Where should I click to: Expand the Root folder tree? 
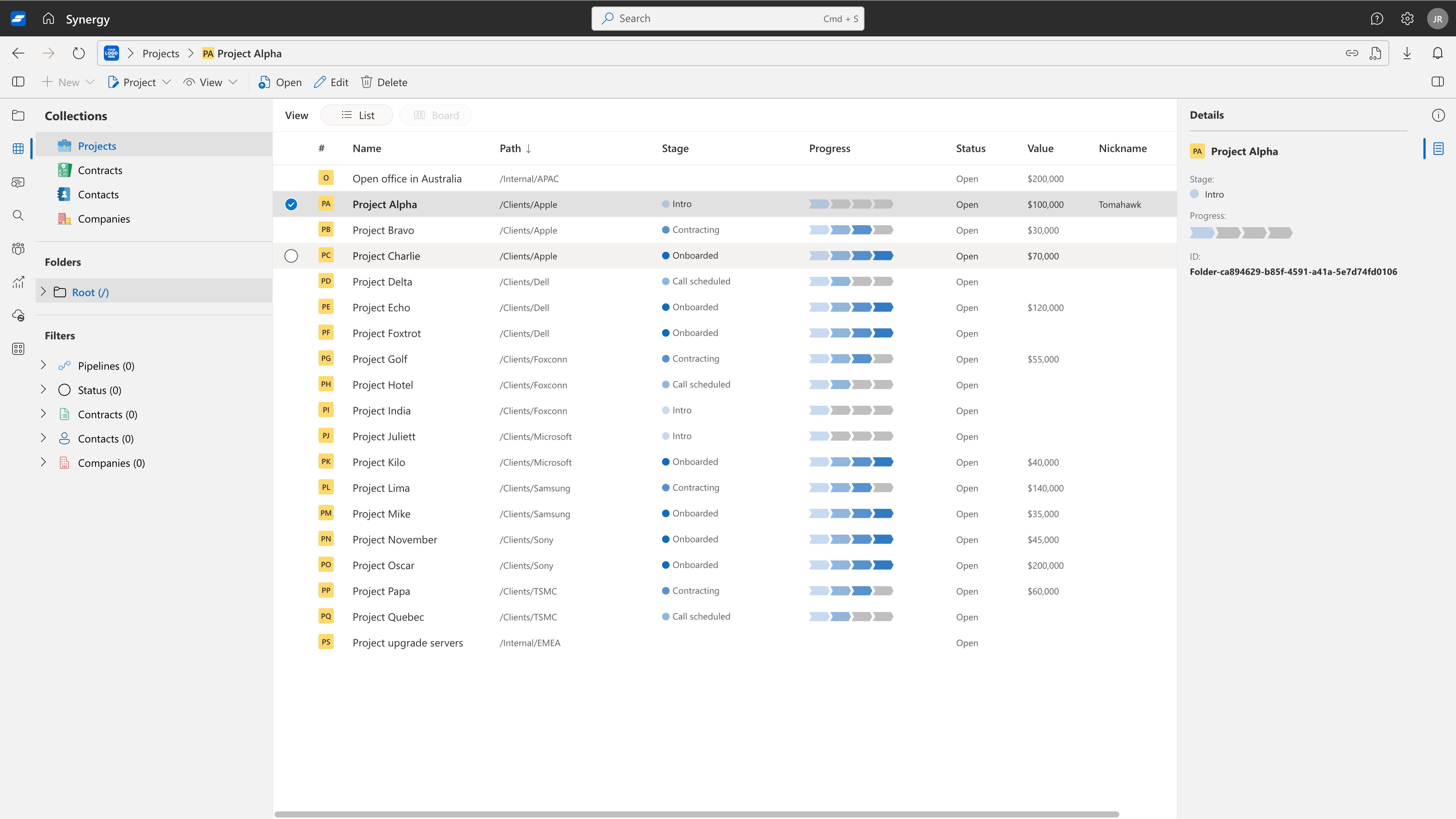44,292
